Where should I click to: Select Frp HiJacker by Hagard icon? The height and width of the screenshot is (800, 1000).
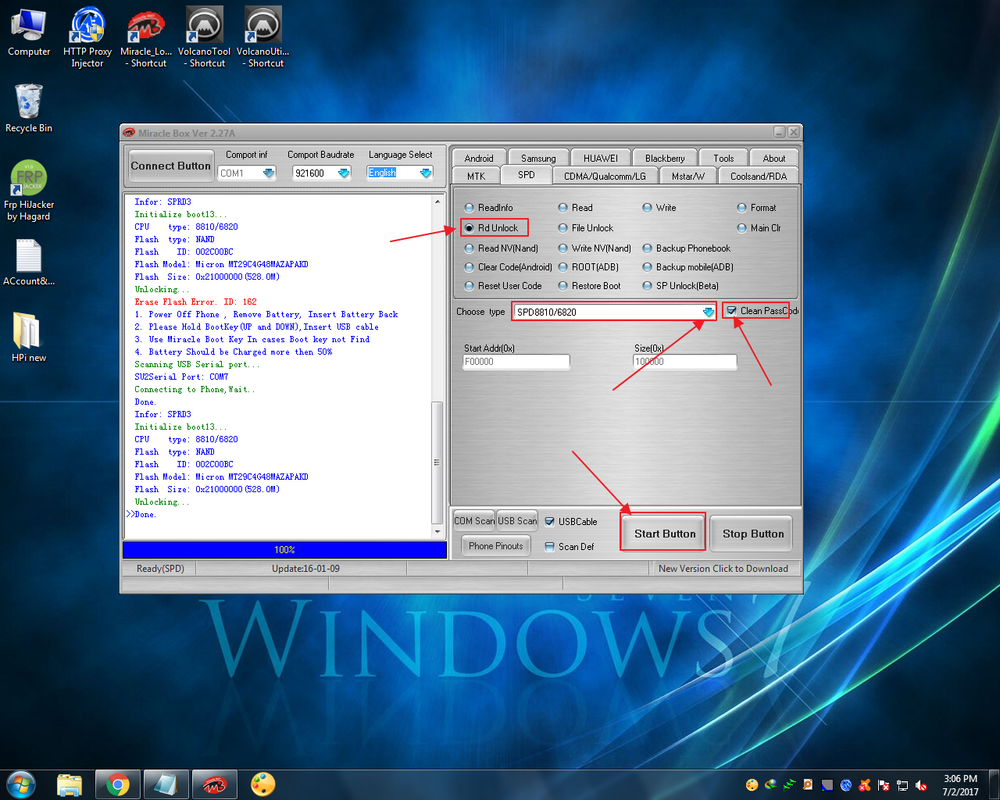tap(29, 190)
